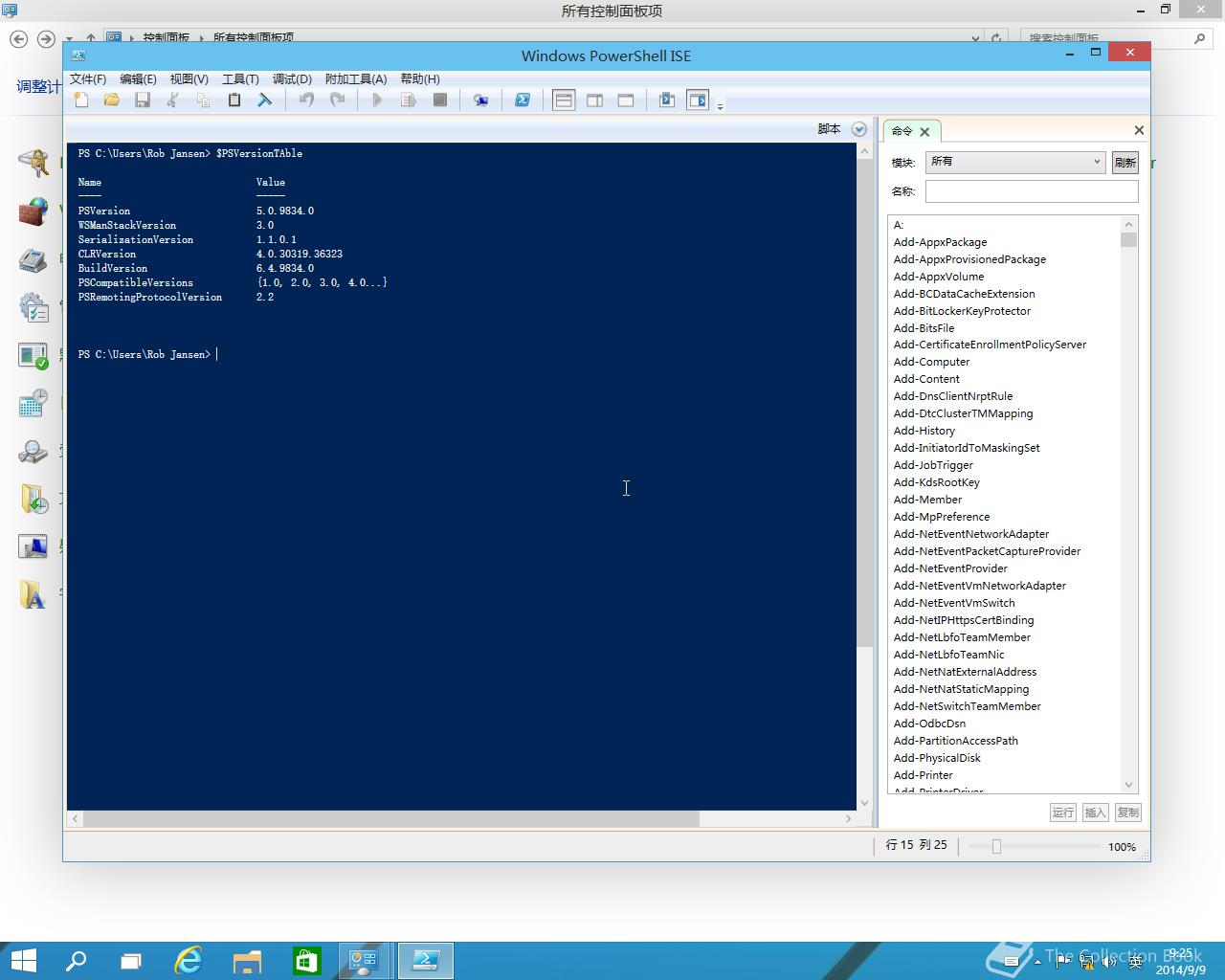Select Add-NetEventProvider in the command list

[x=950, y=568]
